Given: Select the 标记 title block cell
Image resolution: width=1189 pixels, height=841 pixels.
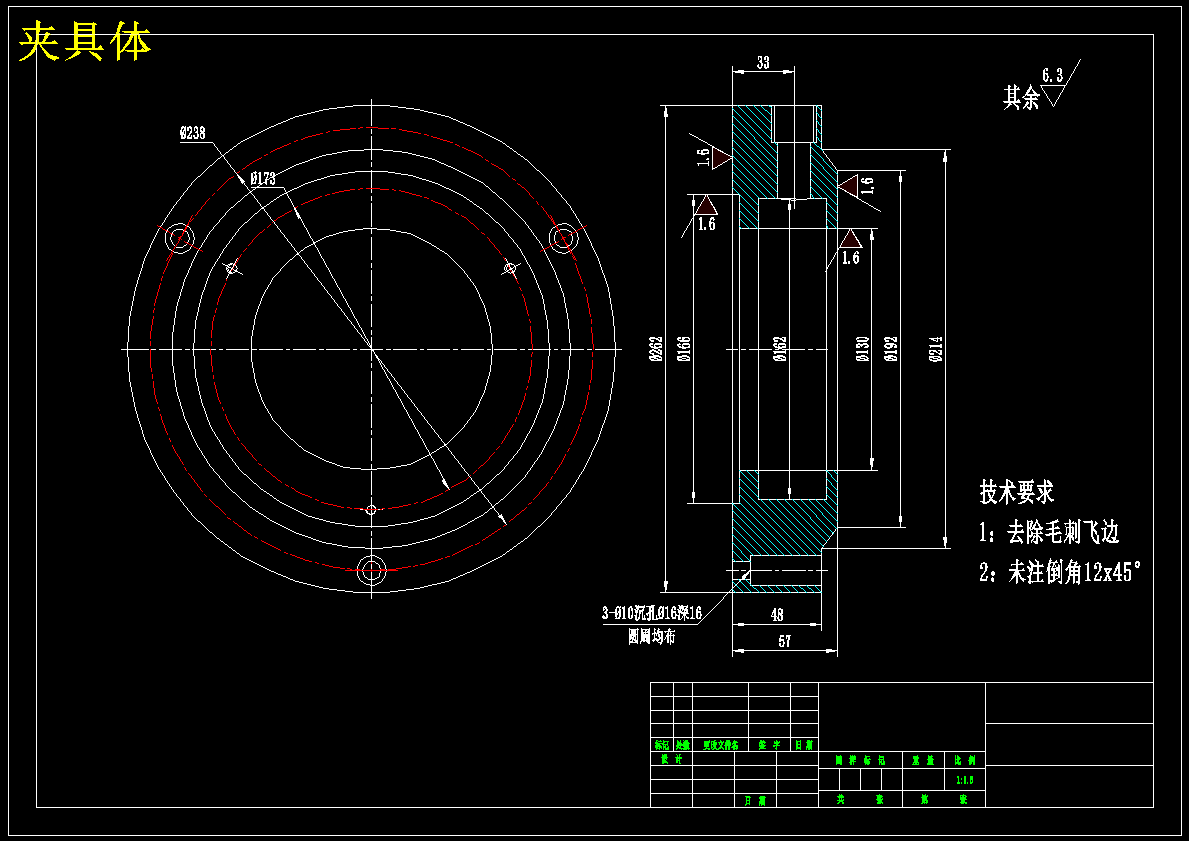Looking at the screenshot, I should click(662, 745).
